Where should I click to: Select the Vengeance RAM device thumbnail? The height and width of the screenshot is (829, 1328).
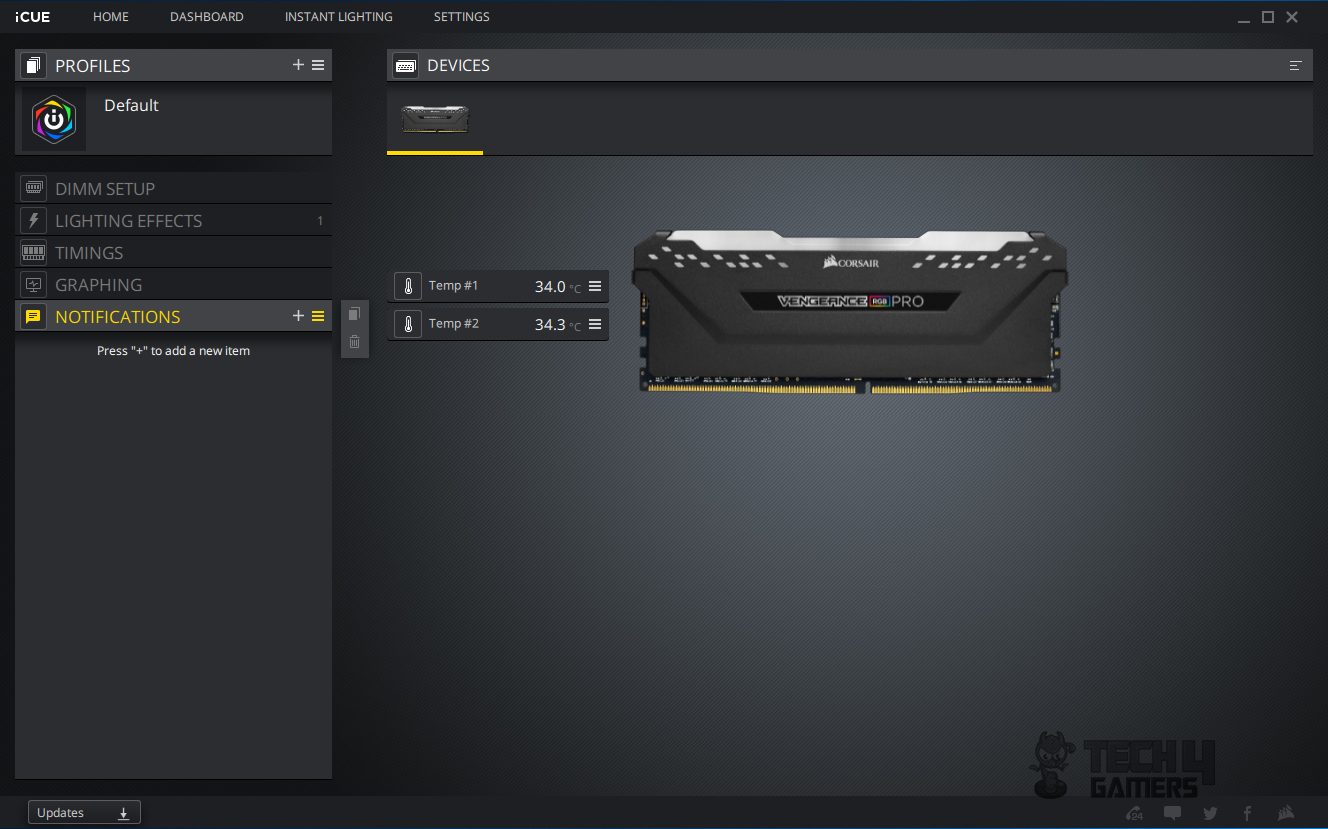click(435, 119)
